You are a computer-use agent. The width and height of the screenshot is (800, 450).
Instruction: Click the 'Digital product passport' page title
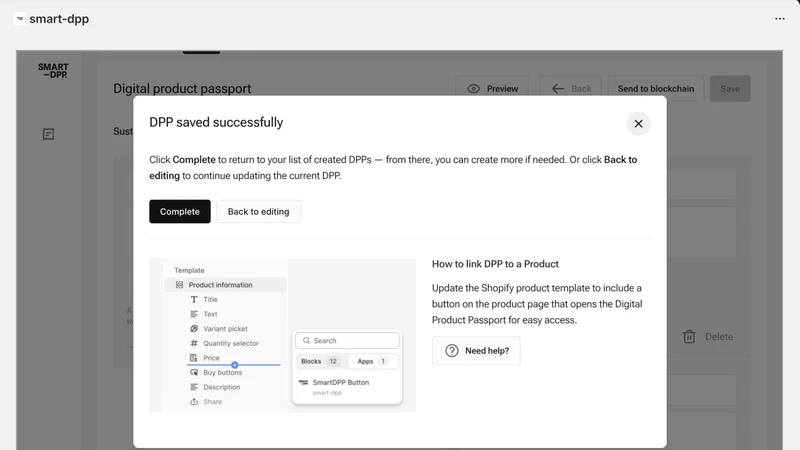point(182,89)
